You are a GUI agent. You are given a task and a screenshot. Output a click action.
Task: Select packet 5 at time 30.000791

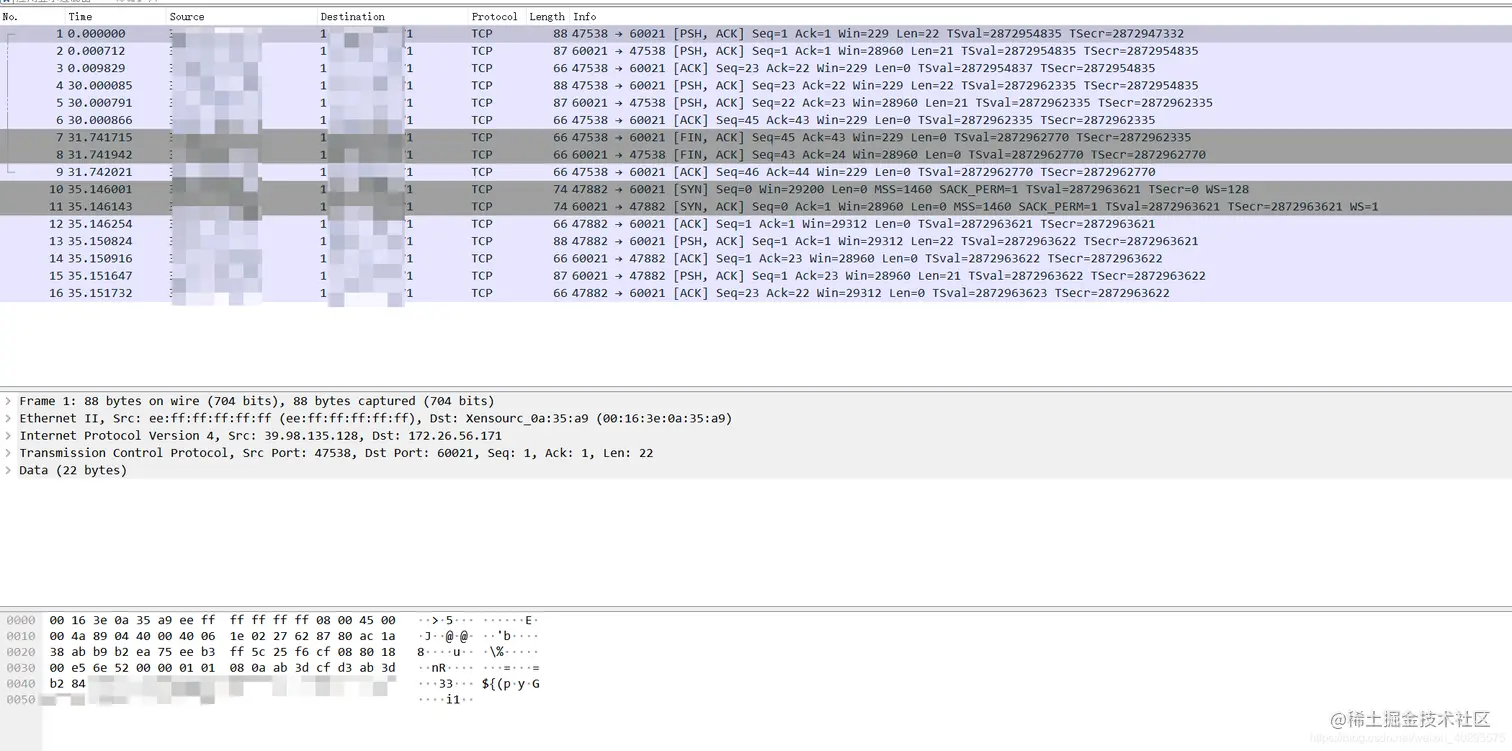point(756,103)
